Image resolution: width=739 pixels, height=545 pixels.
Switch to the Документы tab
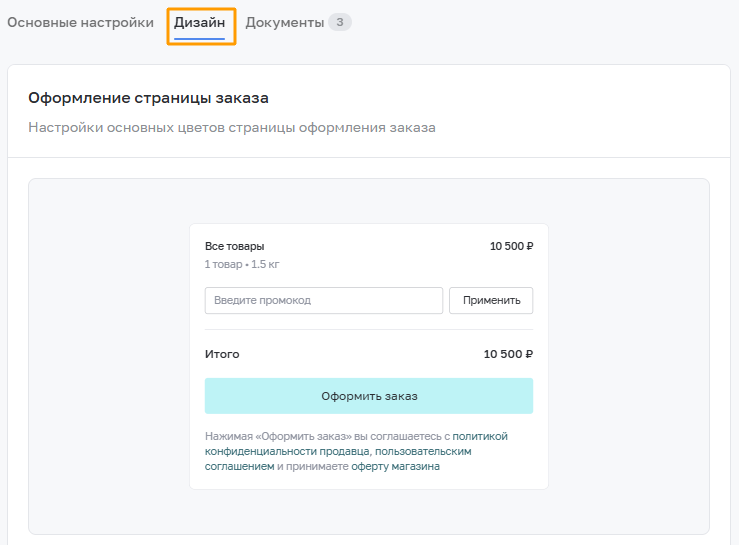click(285, 22)
